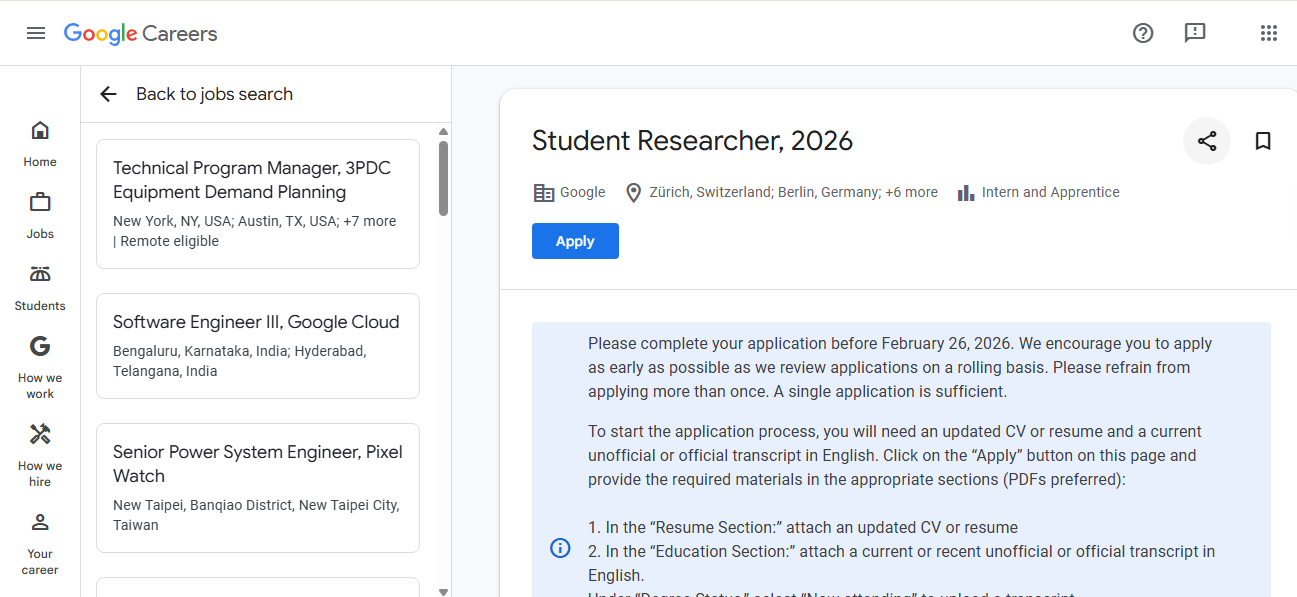Open the How we hire sidebar section
This screenshot has height=597, width=1297.
click(40, 434)
